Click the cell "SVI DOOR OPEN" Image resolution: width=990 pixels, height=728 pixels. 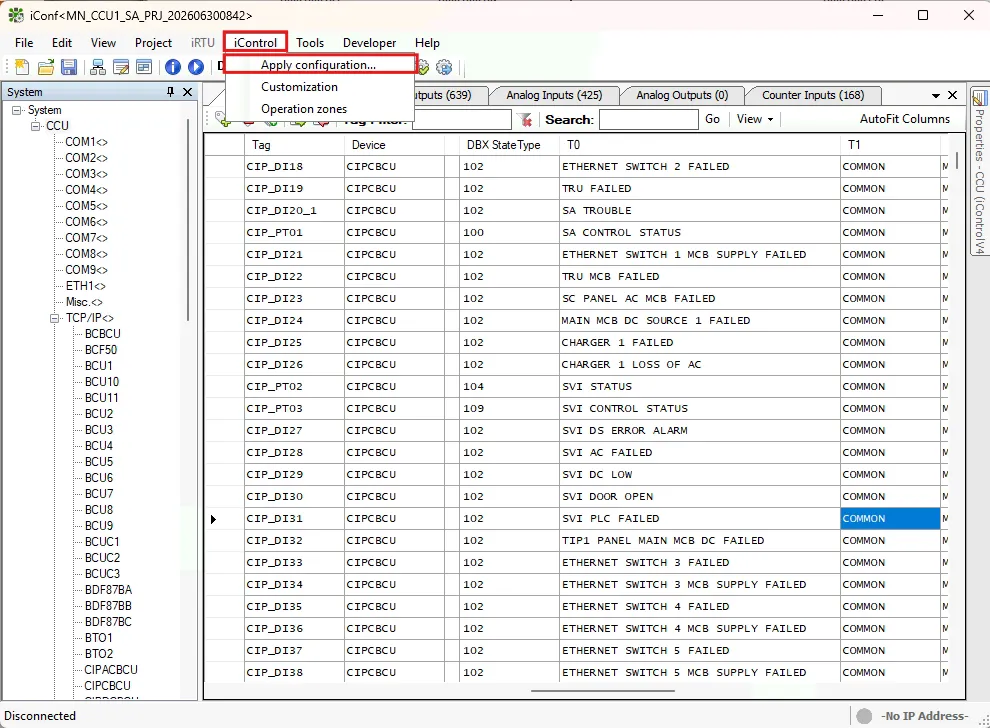(700, 497)
